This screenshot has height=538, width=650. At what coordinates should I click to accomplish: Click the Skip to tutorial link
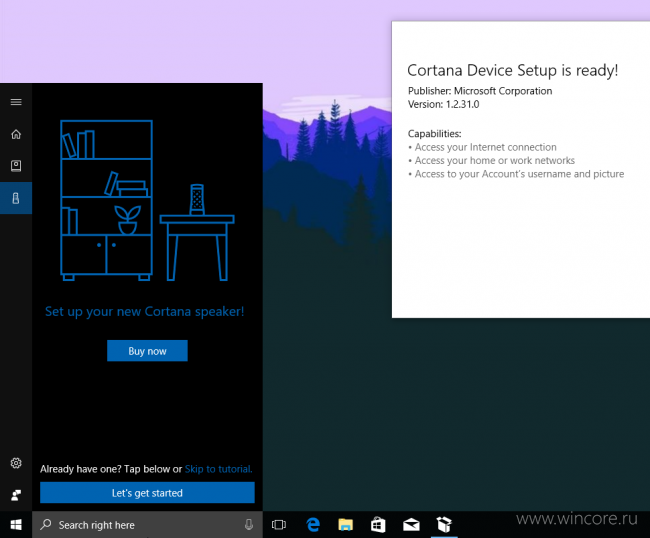point(218,469)
